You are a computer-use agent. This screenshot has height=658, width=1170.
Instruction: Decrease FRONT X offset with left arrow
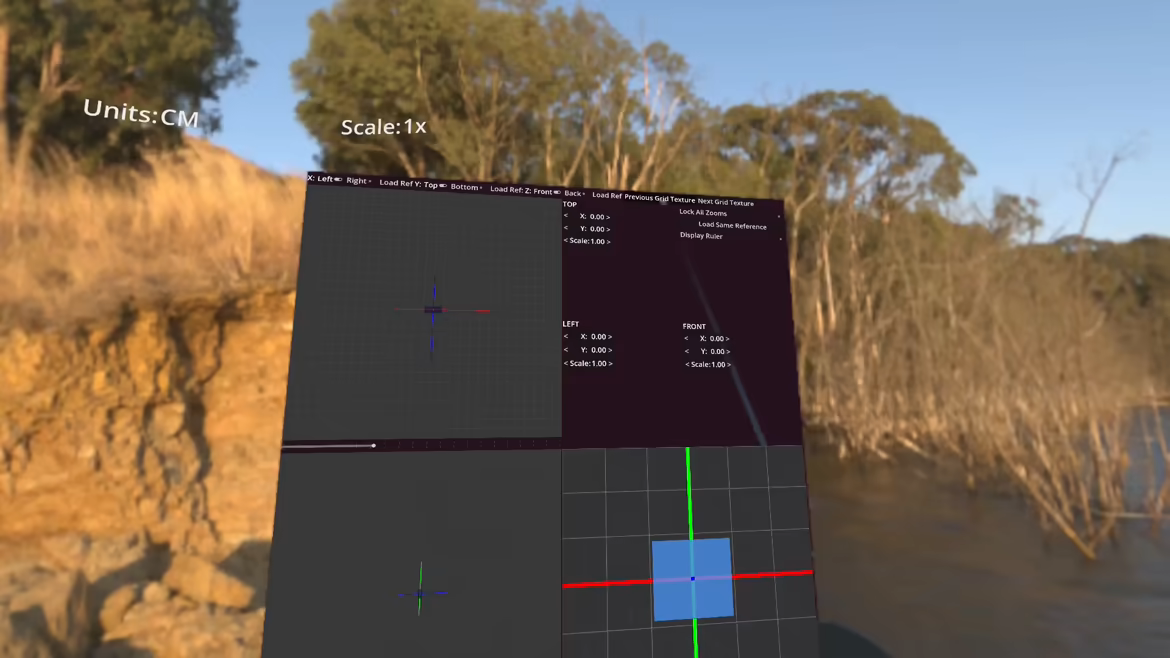686,338
